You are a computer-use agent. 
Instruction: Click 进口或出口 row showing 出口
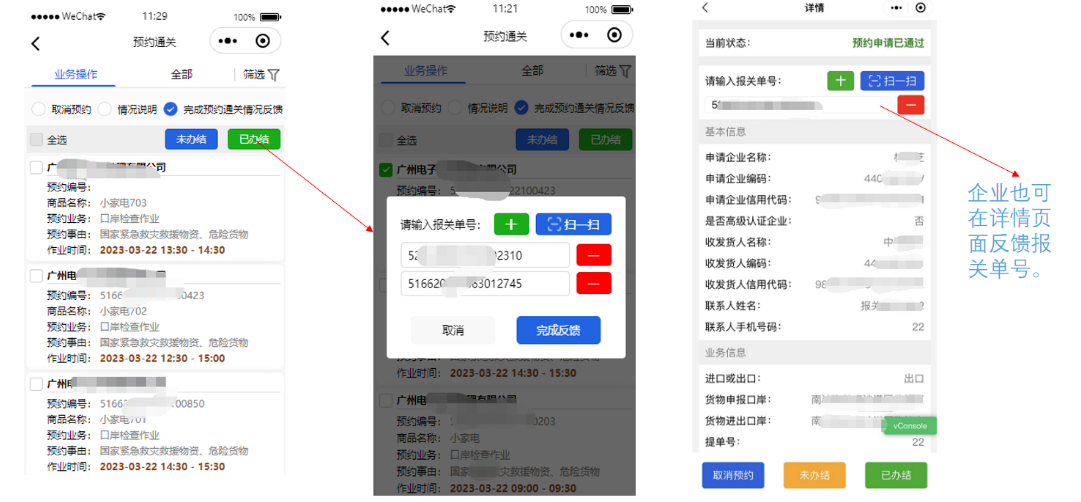pos(814,379)
